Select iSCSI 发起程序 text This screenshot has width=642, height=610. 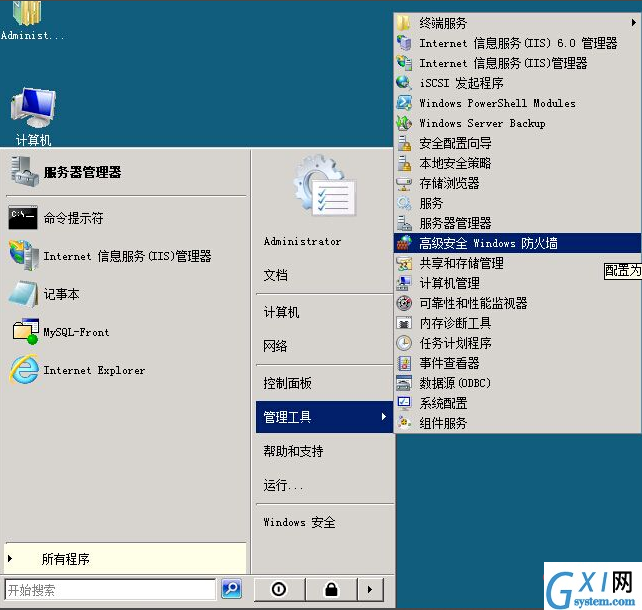pos(461,83)
